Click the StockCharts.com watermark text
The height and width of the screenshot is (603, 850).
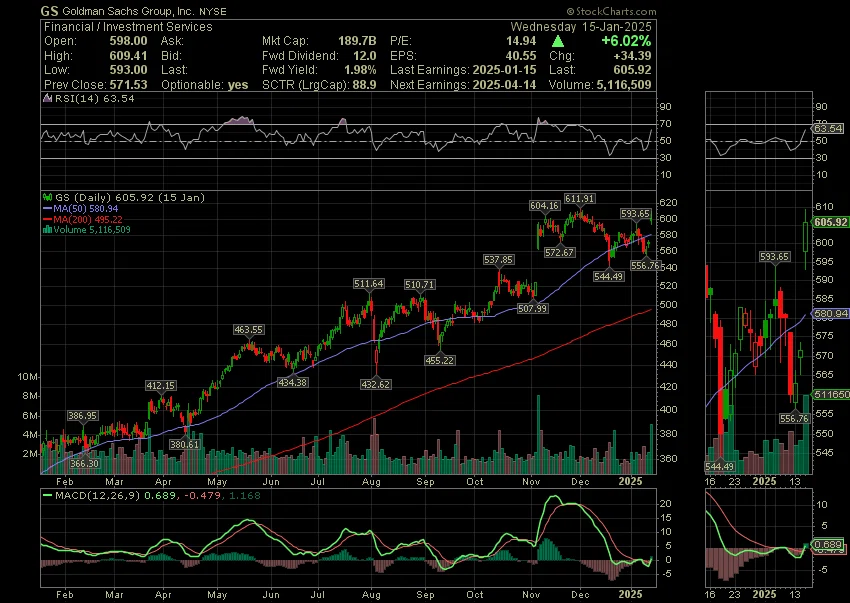pos(611,11)
